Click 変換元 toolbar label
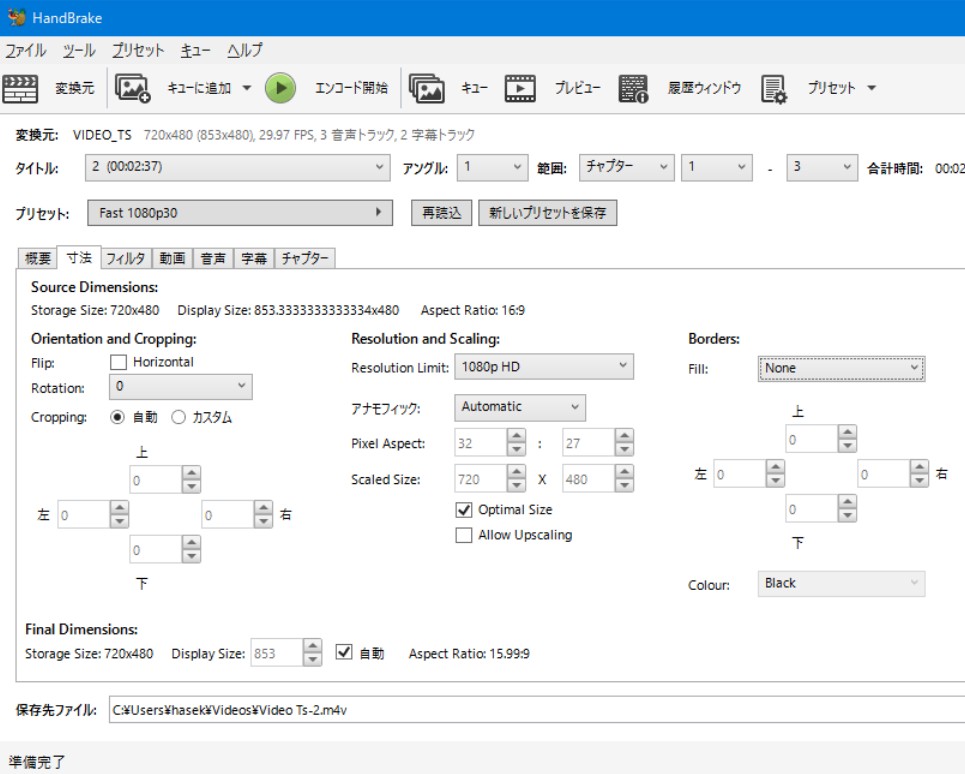Viewport: 965px width, 774px height. coord(75,88)
